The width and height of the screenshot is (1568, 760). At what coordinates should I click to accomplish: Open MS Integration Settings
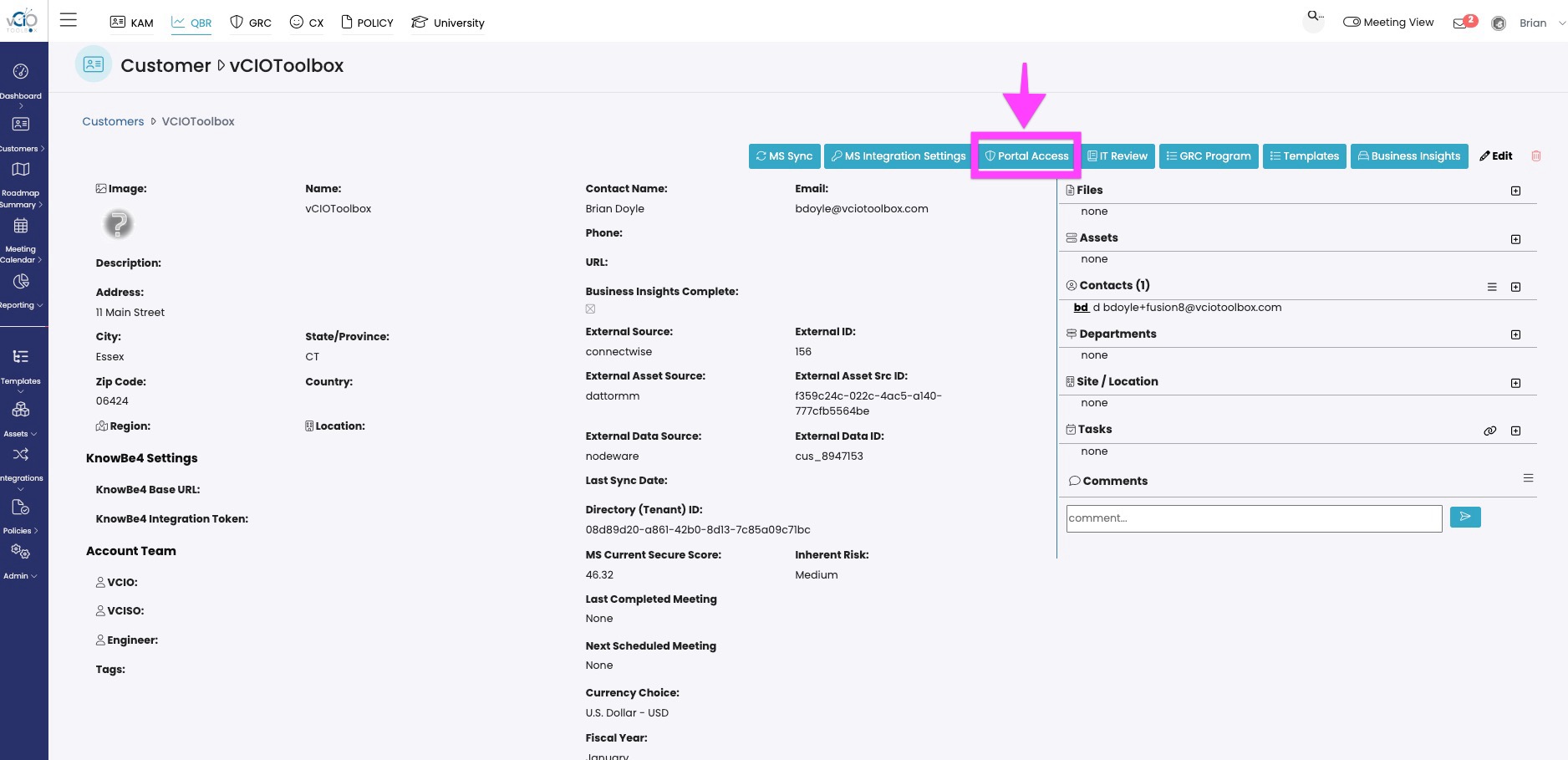pyautogui.click(x=899, y=156)
